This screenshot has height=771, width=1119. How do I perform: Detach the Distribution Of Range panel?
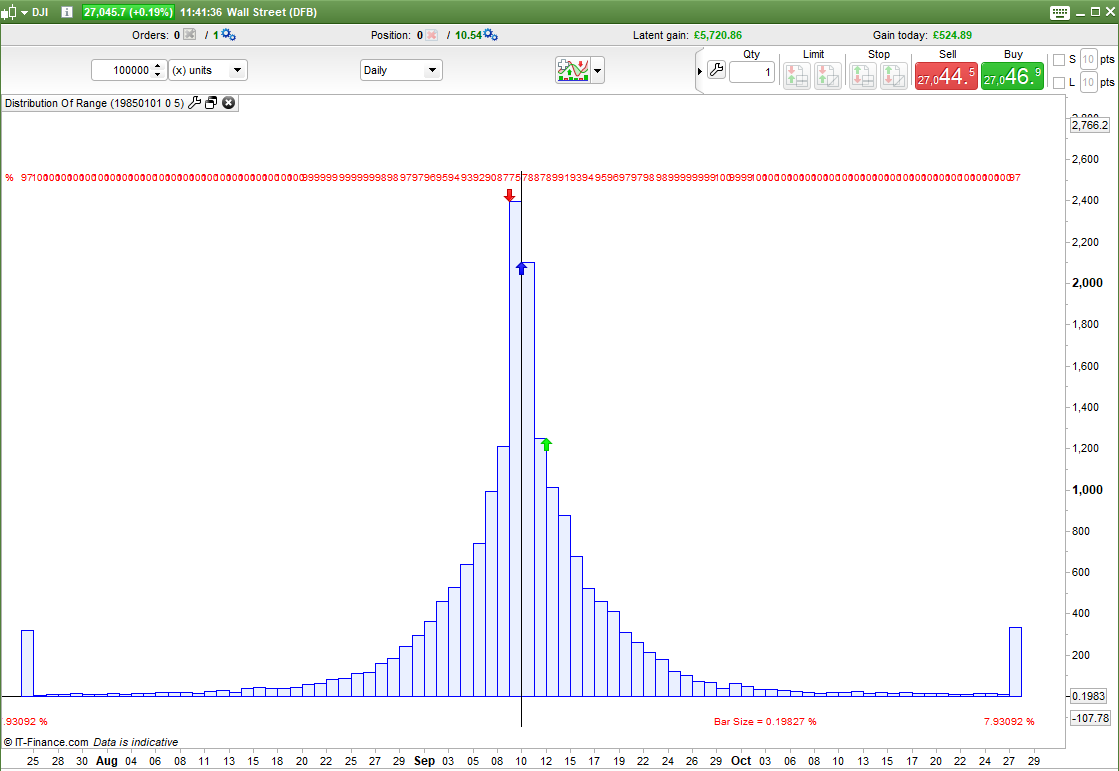(211, 103)
